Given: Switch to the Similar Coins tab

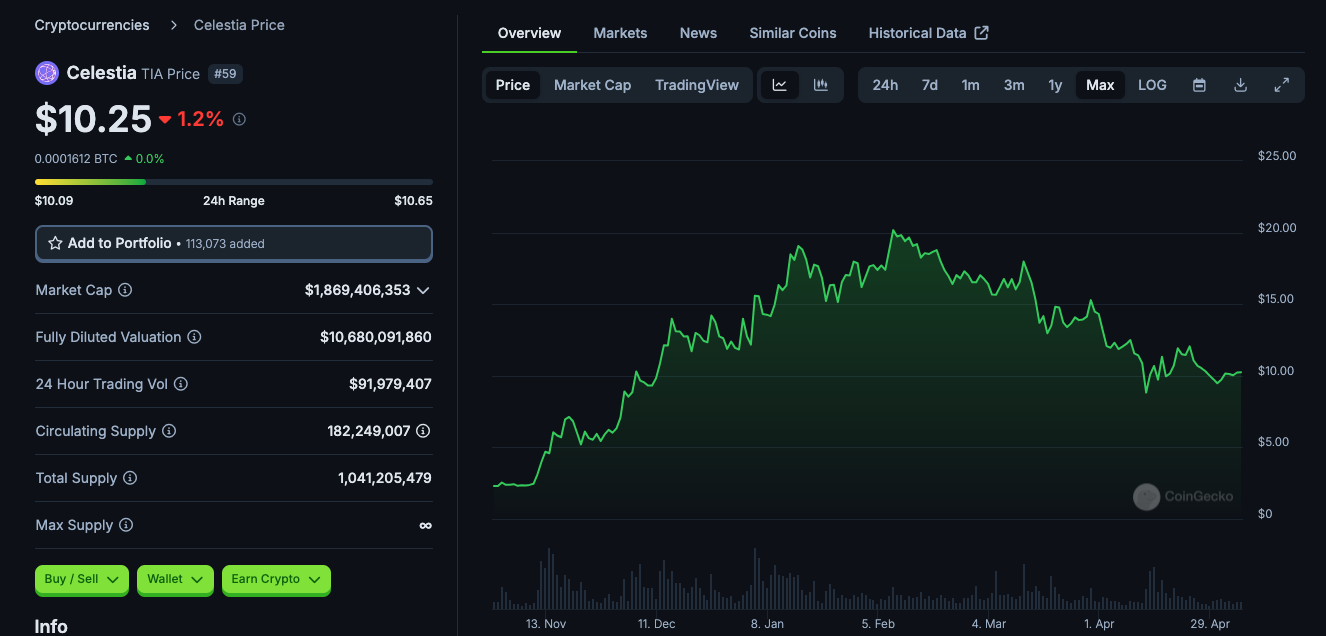Looking at the screenshot, I should coord(793,33).
